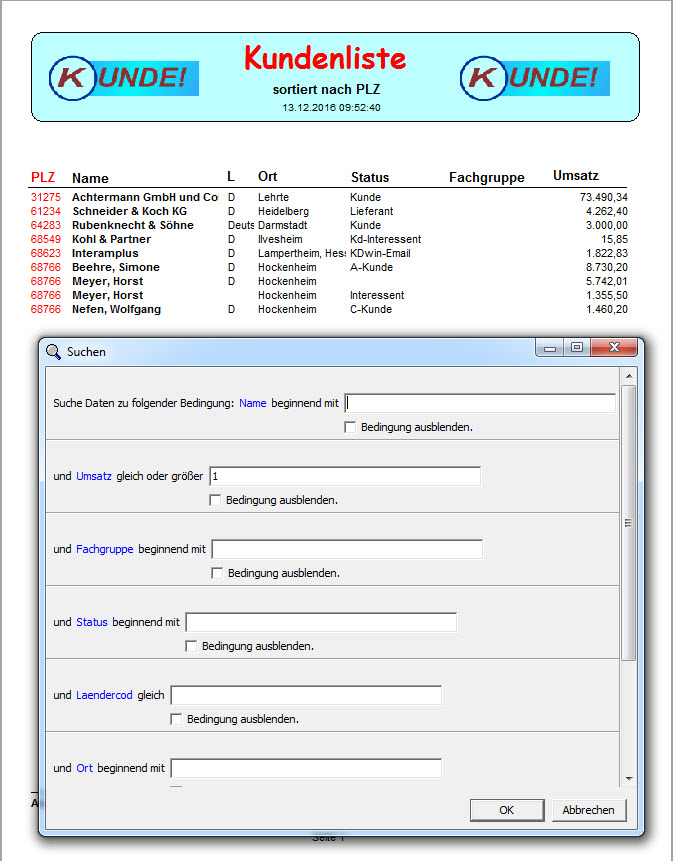Image resolution: width=673 pixels, height=861 pixels.
Task: Click Umsatz value '73.490,34'
Action: coord(603,197)
